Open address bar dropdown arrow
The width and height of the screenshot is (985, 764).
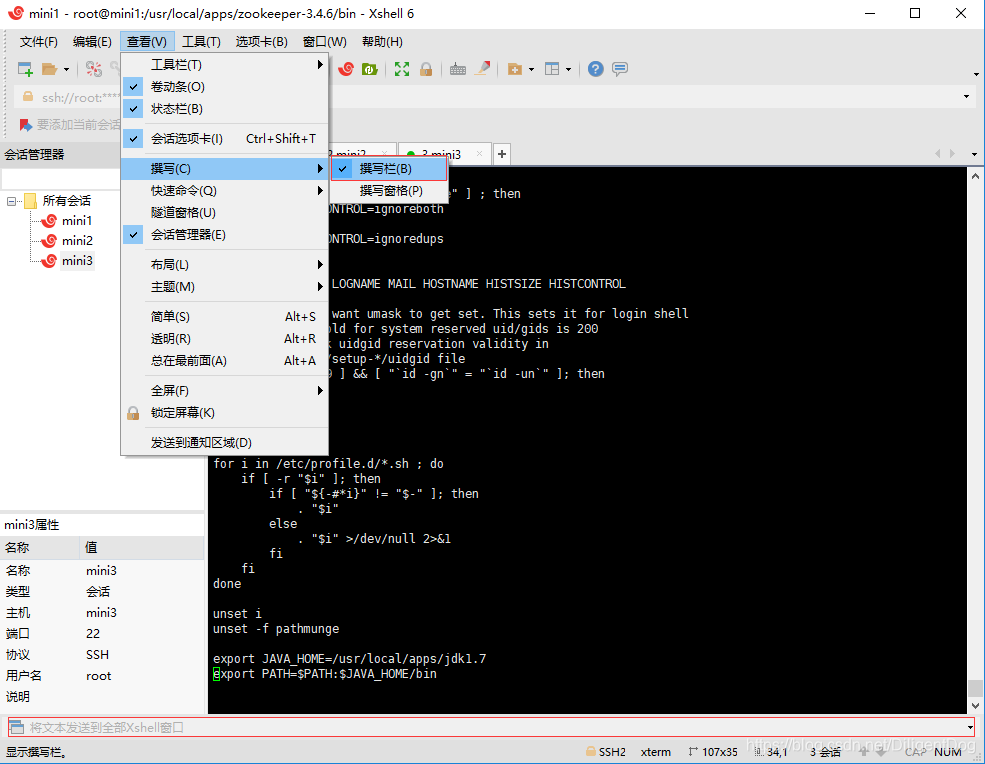click(966, 97)
